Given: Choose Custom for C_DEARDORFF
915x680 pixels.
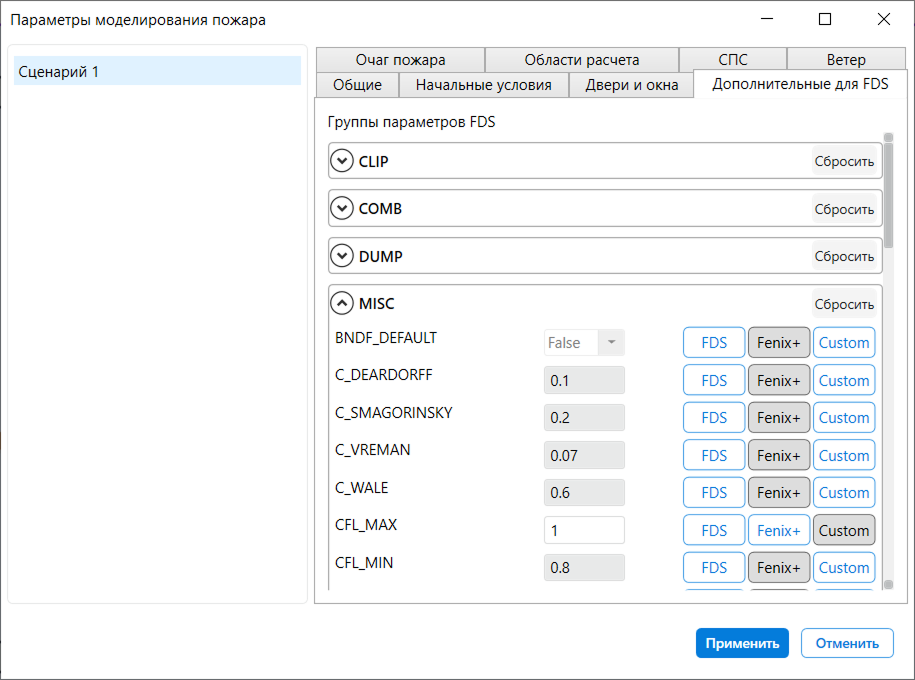Looking at the screenshot, I should click(844, 381).
